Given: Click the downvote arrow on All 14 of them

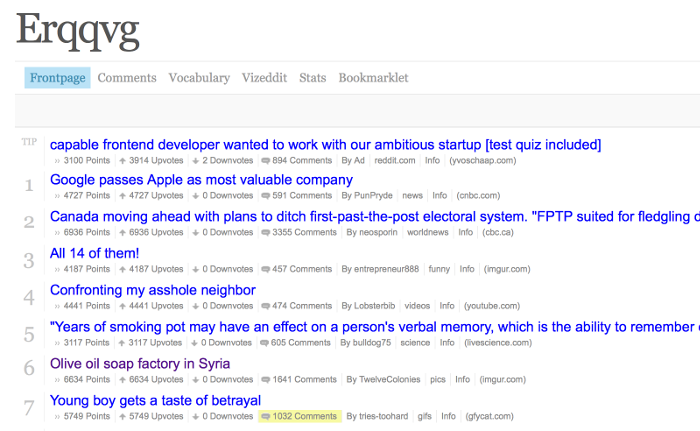Looking at the screenshot, I should pyautogui.click(x=196, y=270).
